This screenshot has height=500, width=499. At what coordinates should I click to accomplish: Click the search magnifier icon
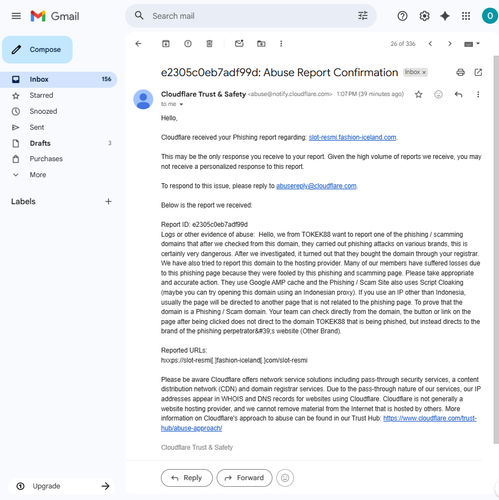click(x=139, y=16)
